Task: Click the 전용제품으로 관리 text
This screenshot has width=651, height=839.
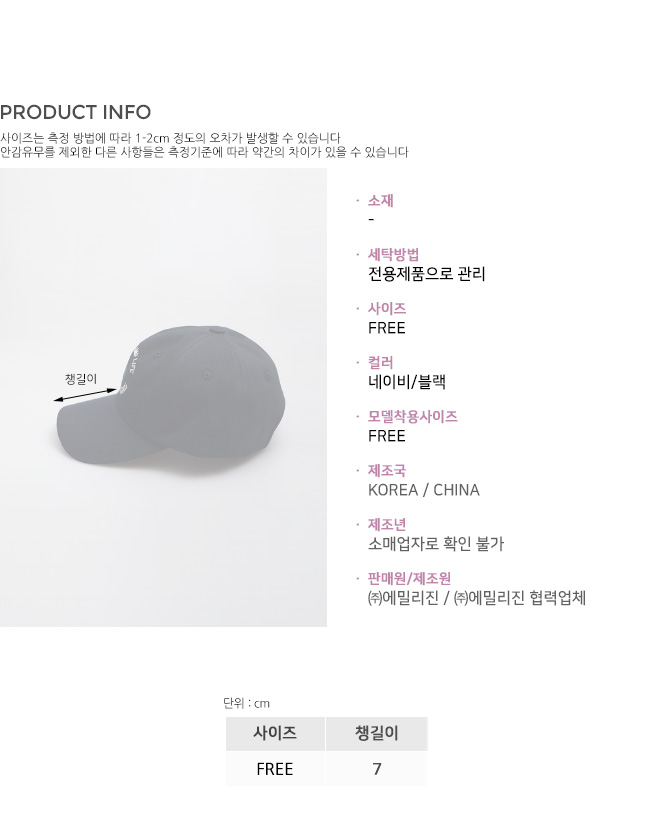Action: coord(426,274)
